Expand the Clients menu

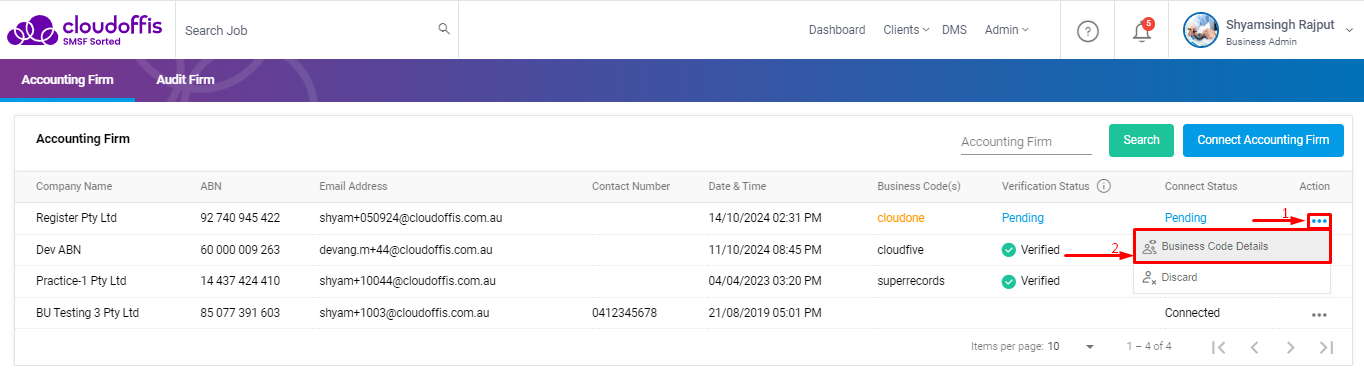click(906, 30)
